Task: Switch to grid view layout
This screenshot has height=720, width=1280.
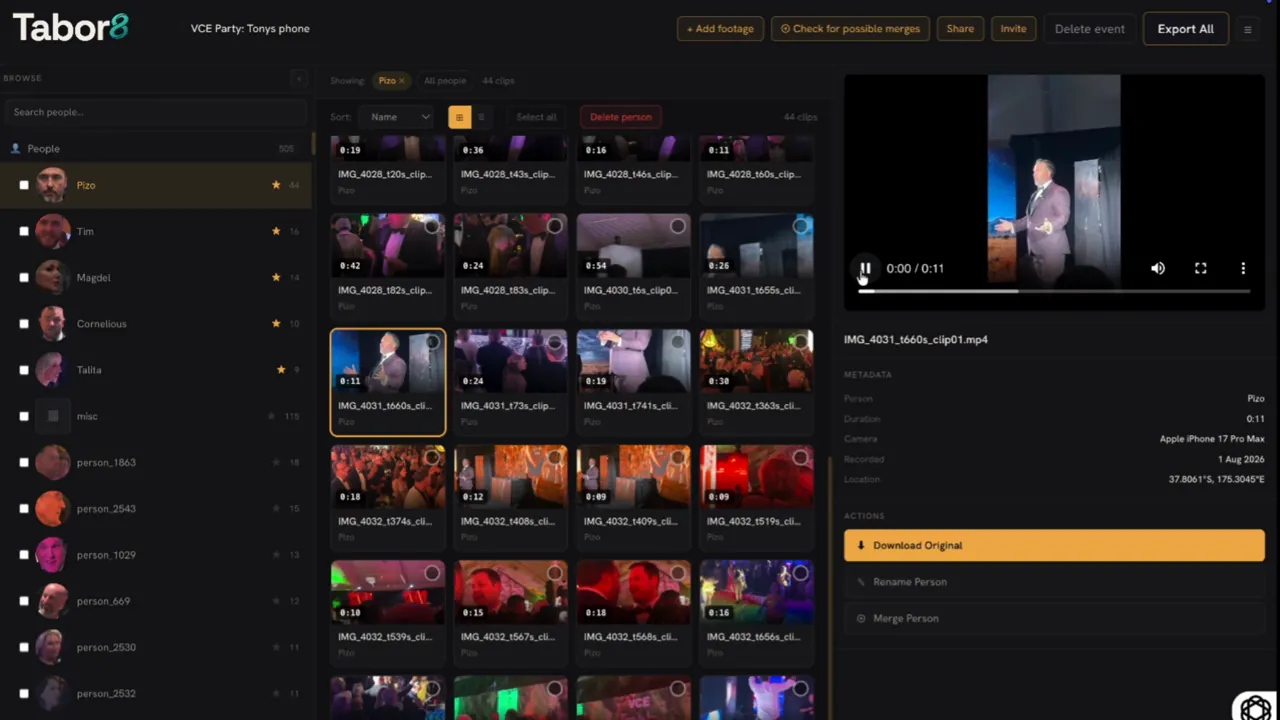Action: (x=459, y=117)
